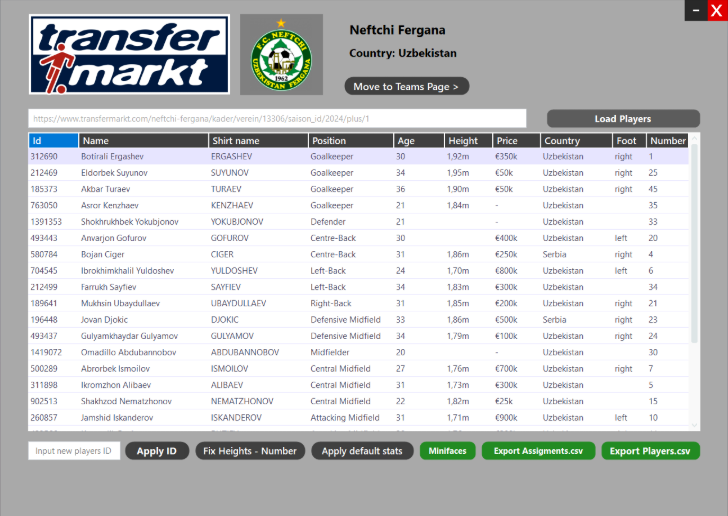Viewport: 728px width, 516px height.
Task: Click Apply default stats button
Action: [362, 451]
